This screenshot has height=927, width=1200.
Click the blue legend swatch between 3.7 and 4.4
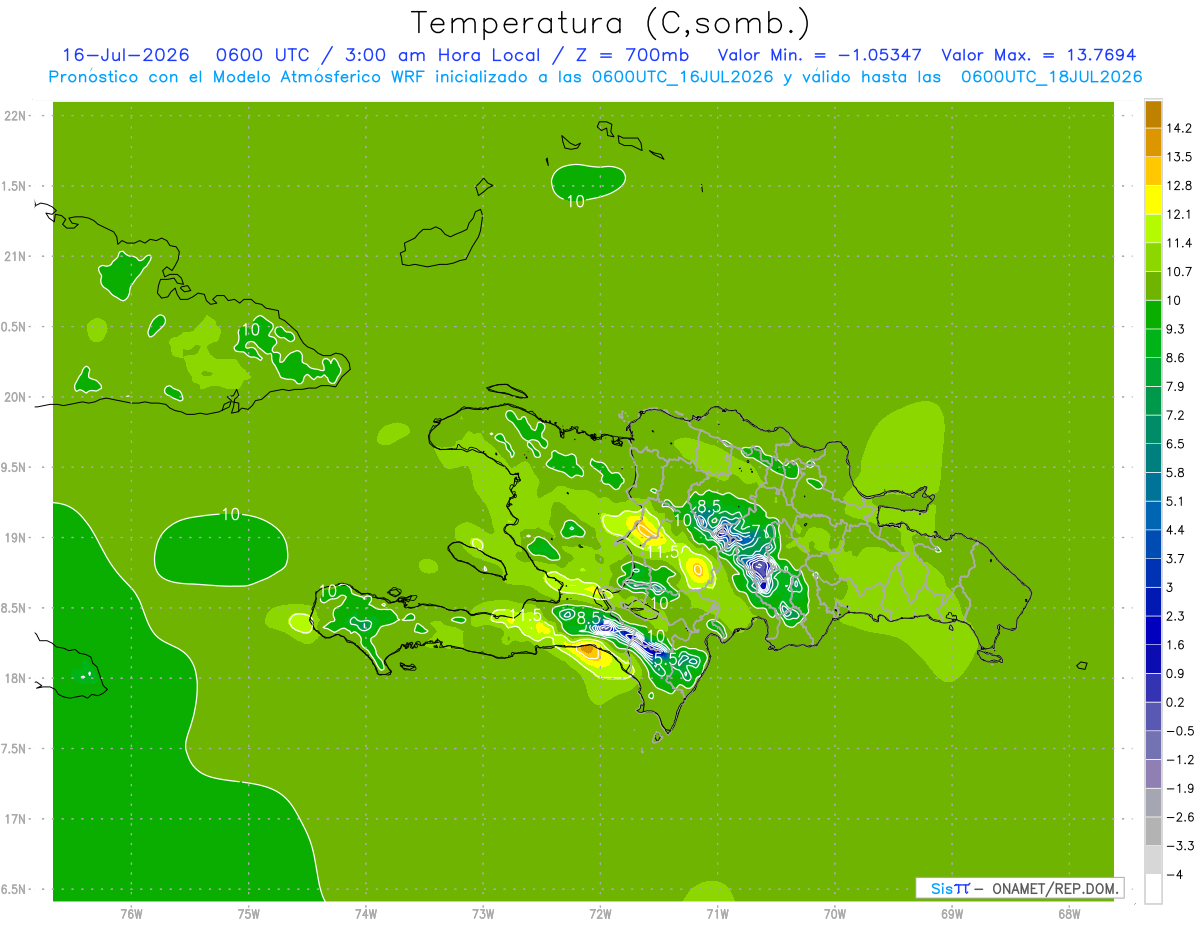(1153, 543)
